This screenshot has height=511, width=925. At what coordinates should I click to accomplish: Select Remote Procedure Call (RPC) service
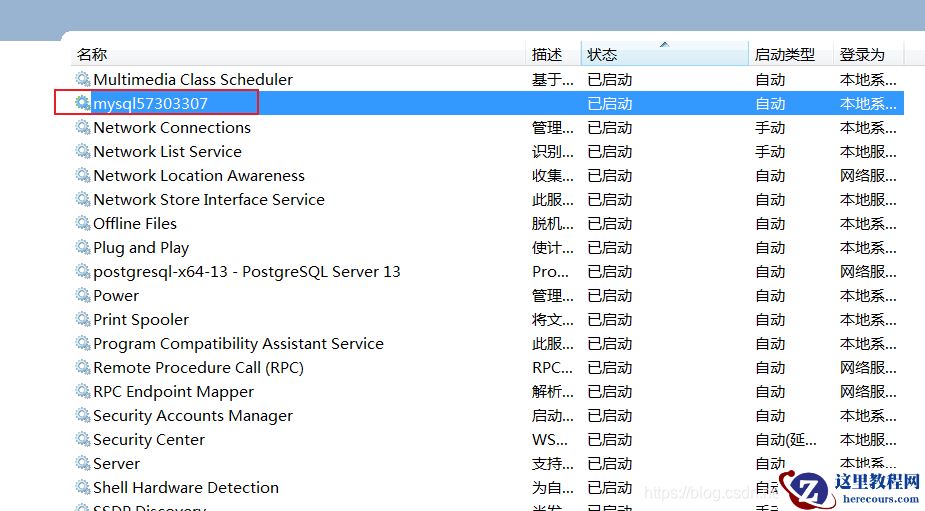(x=198, y=367)
